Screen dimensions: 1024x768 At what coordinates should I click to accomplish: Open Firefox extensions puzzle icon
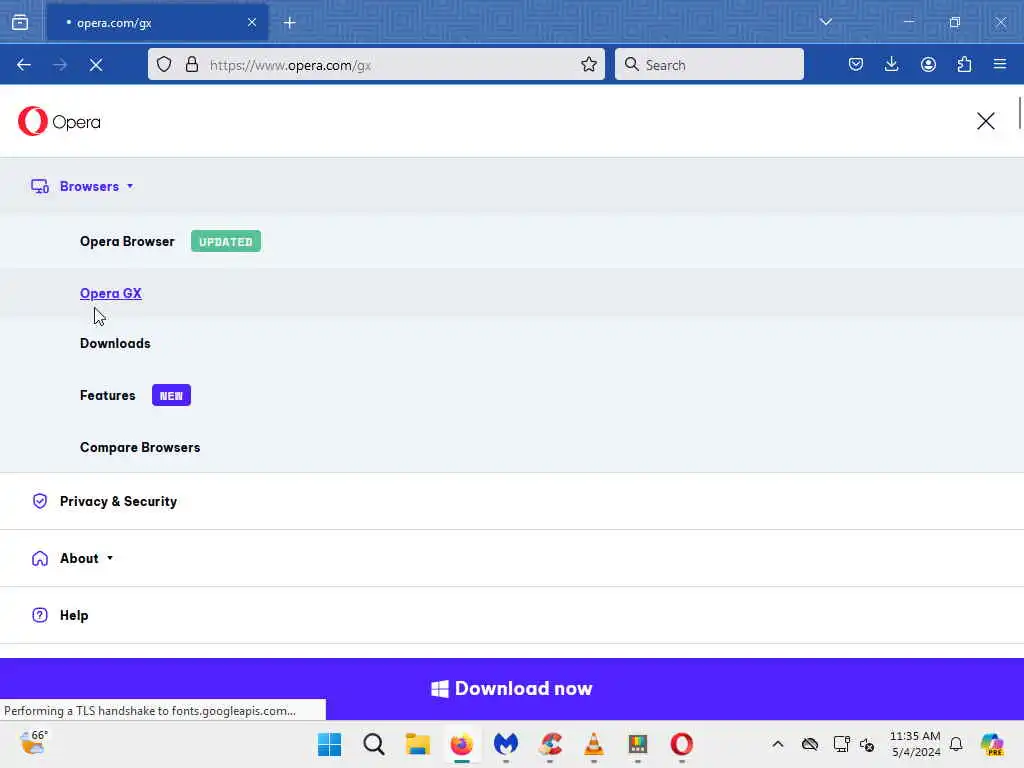tap(964, 64)
